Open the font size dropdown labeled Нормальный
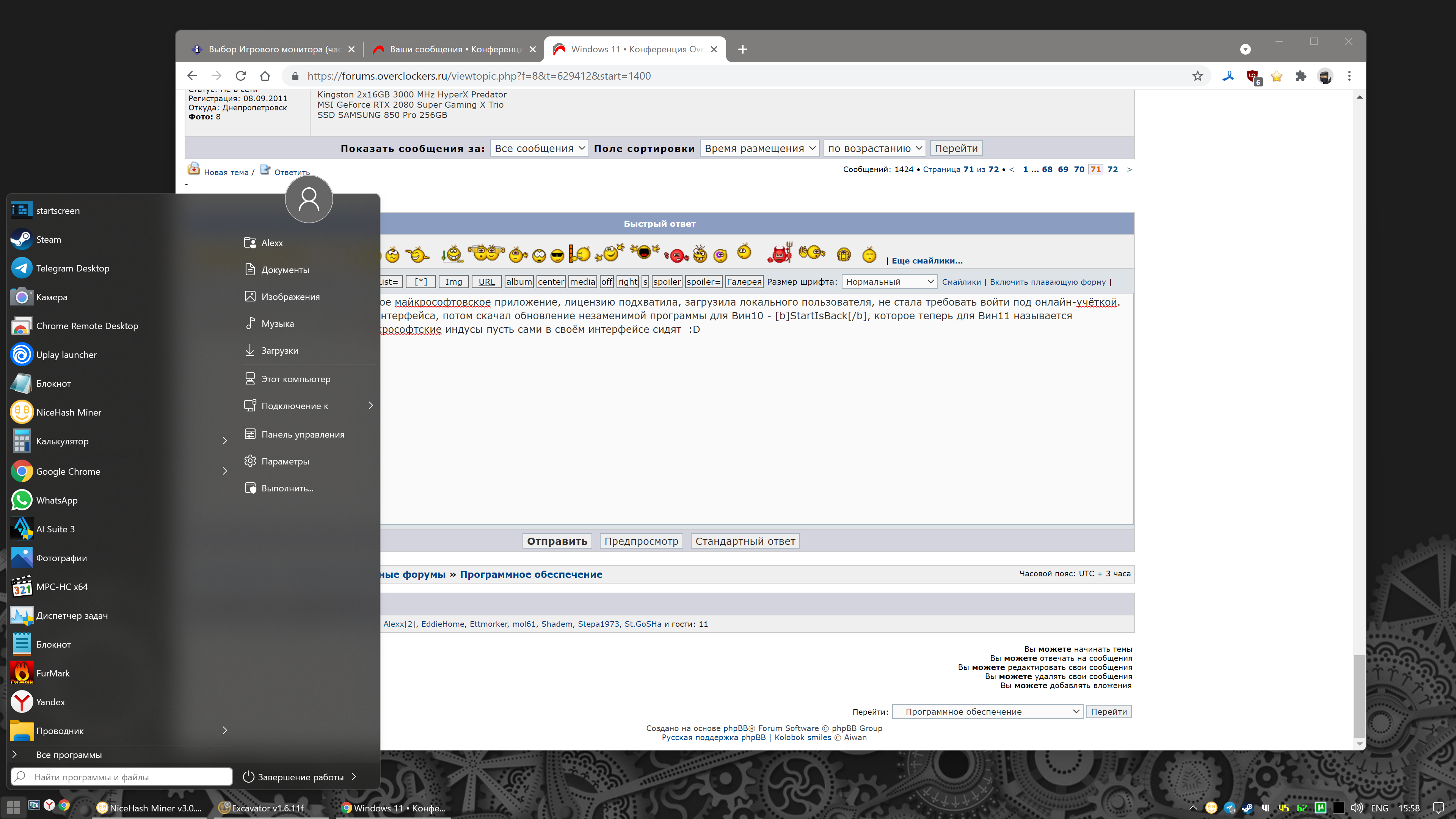The width and height of the screenshot is (1456, 819). [888, 281]
